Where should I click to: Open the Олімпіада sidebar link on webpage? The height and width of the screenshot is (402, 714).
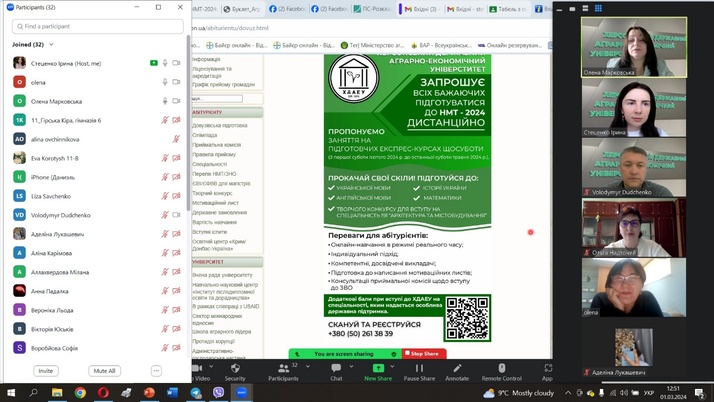point(204,135)
